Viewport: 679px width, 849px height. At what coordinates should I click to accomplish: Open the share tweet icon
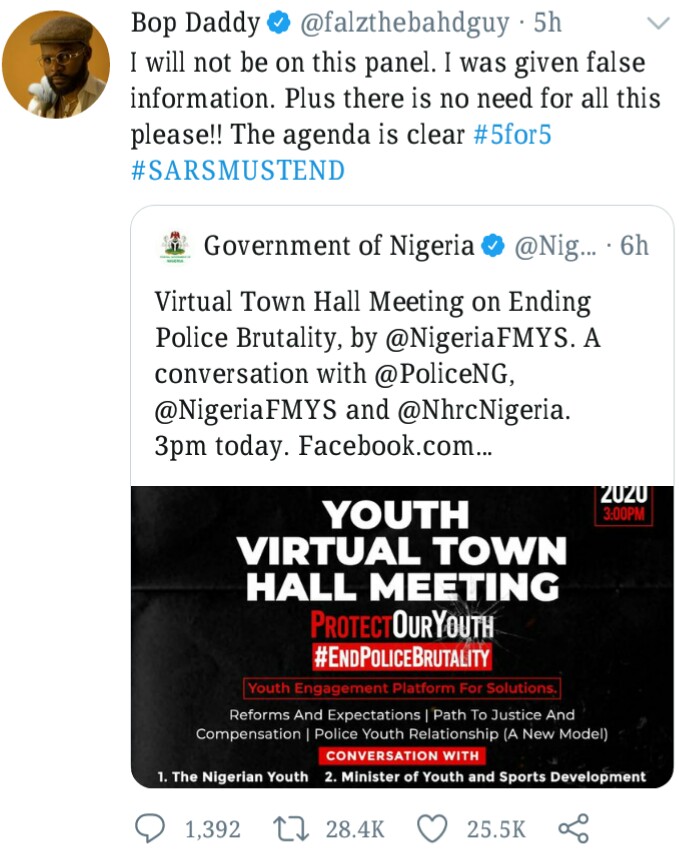click(572, 828)
